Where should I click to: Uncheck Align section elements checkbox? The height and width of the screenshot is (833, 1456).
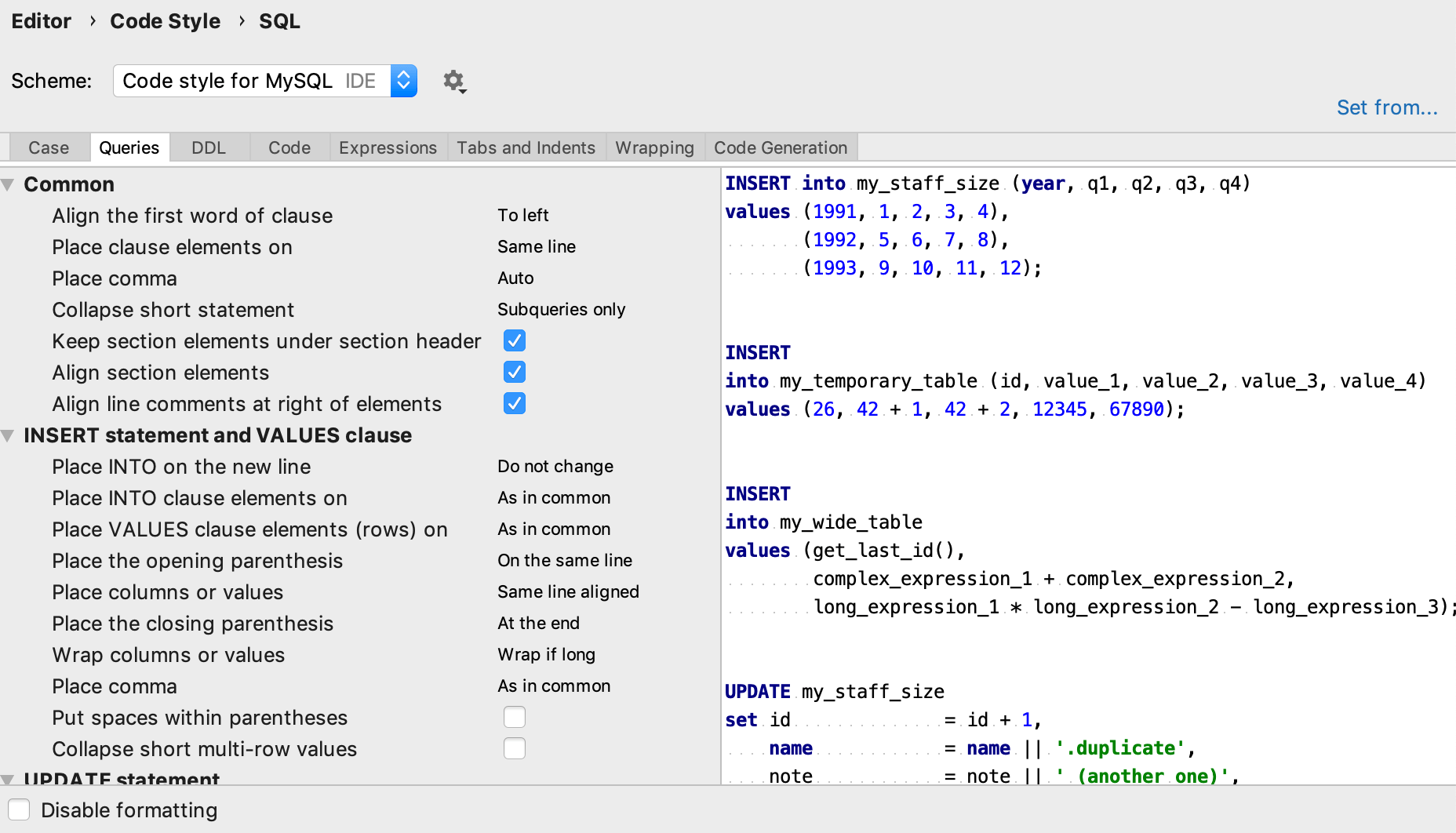tap(515, 372)
